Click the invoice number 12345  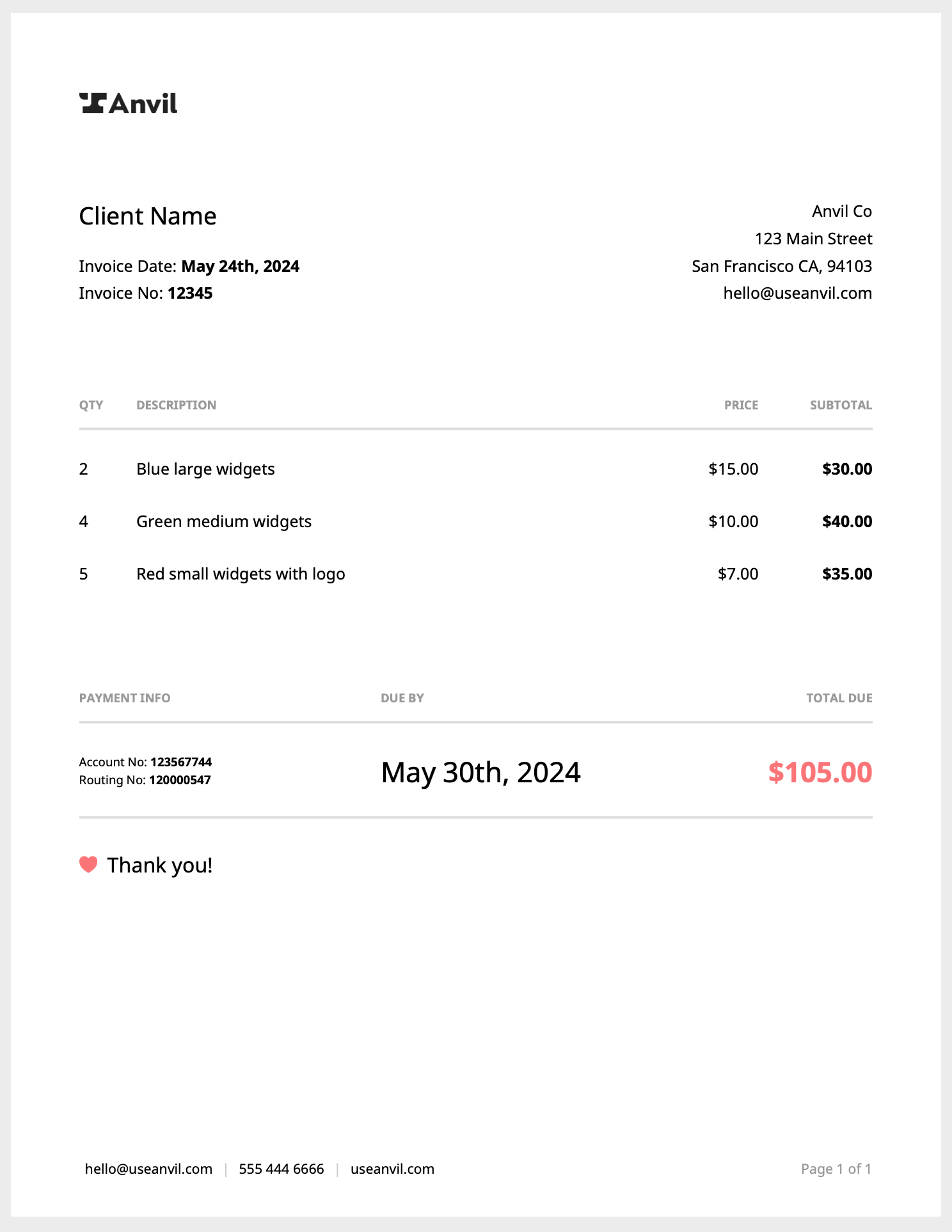click(190, 293)
